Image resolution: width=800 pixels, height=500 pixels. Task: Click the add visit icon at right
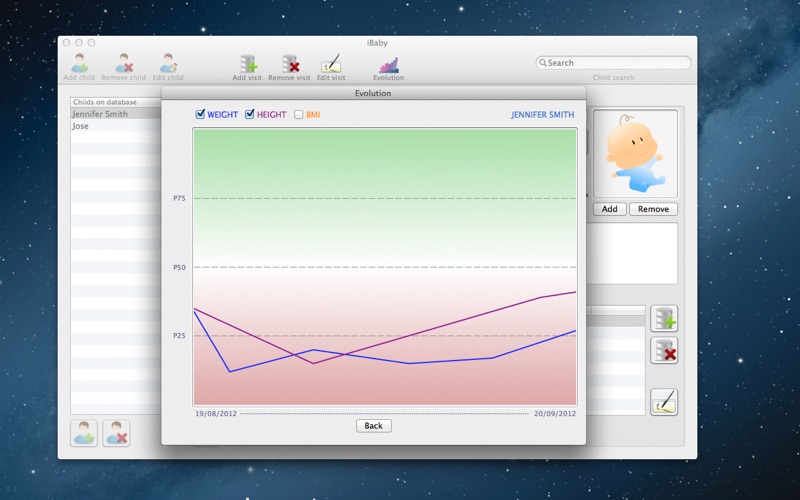coord(664,319)
